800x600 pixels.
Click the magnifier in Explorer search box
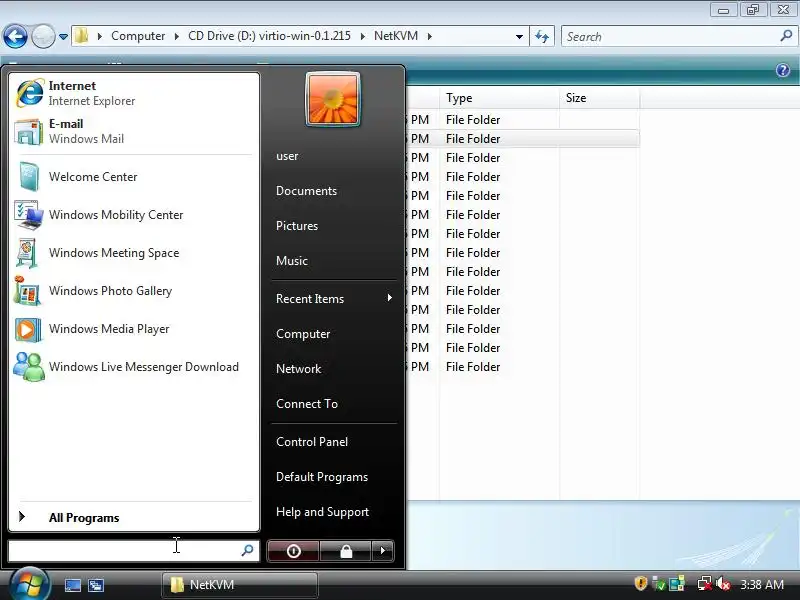coord(786,36)
